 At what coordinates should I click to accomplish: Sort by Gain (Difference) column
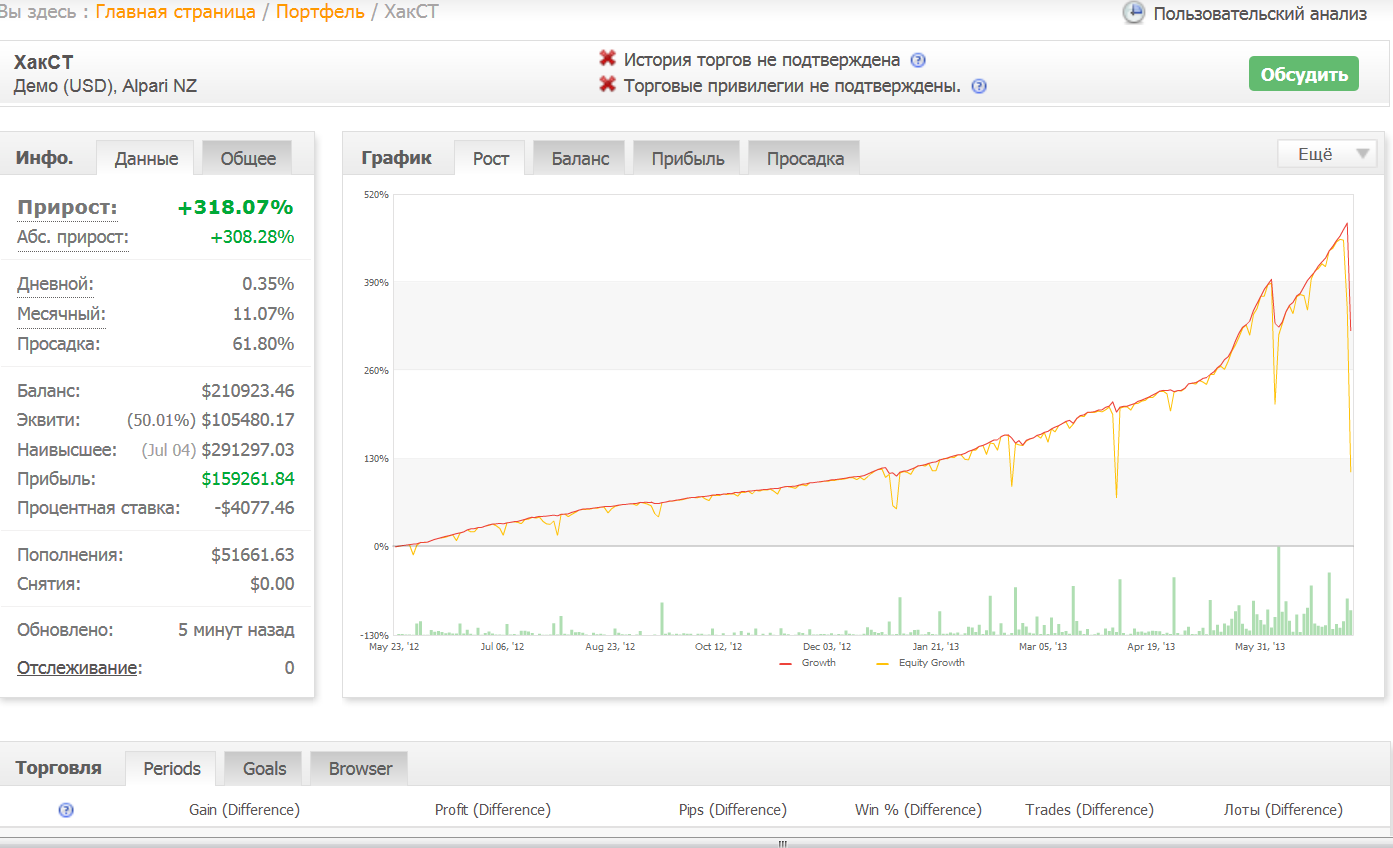pos(244,810)
